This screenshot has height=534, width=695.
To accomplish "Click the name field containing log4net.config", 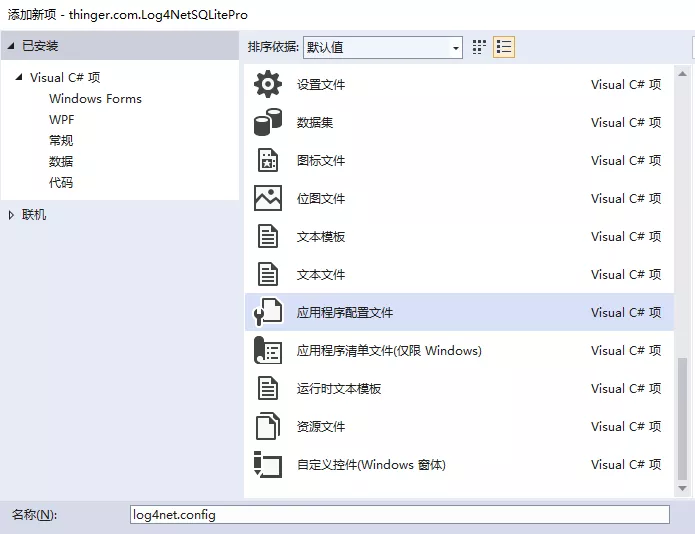I will click(x=399, y=515).
